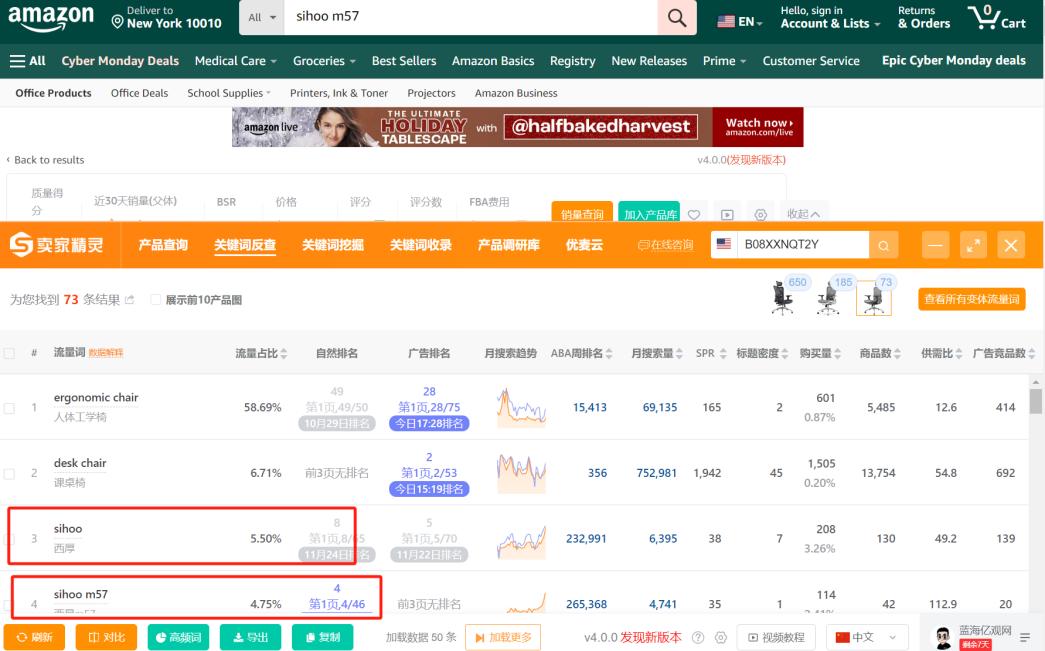This screenshot has width=1045, height=651.
Task: Minimize the 卖家精灵 panel
Action: pyautogui.click(x=935, y=245)
